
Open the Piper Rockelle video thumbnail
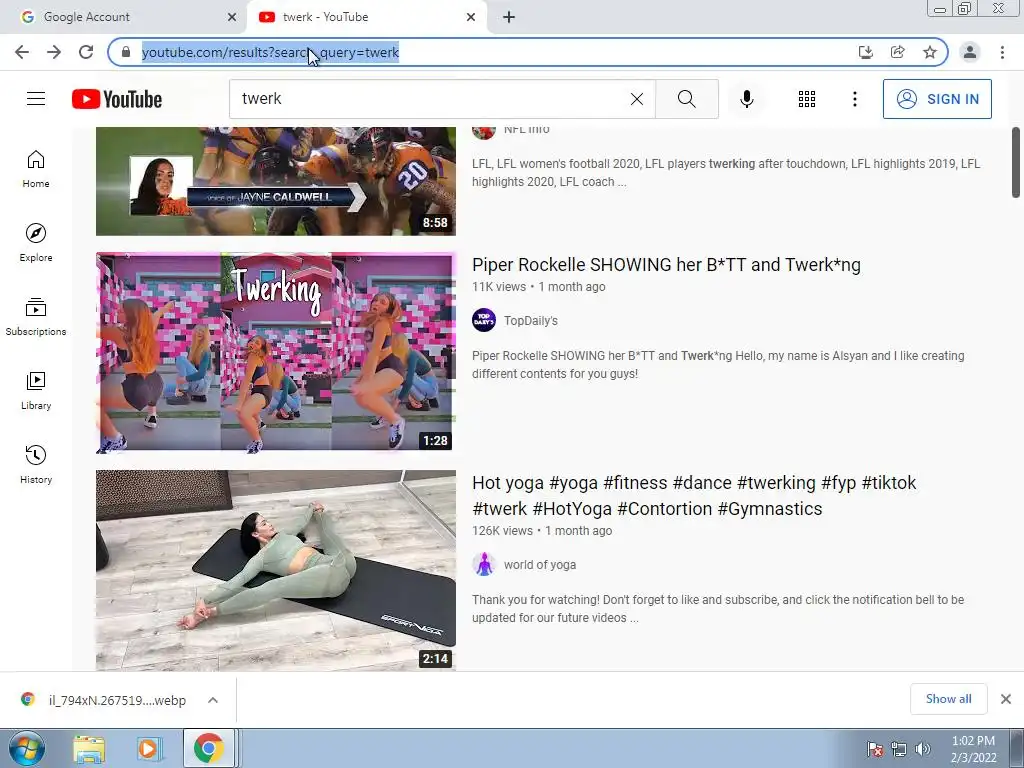point(276,351)
